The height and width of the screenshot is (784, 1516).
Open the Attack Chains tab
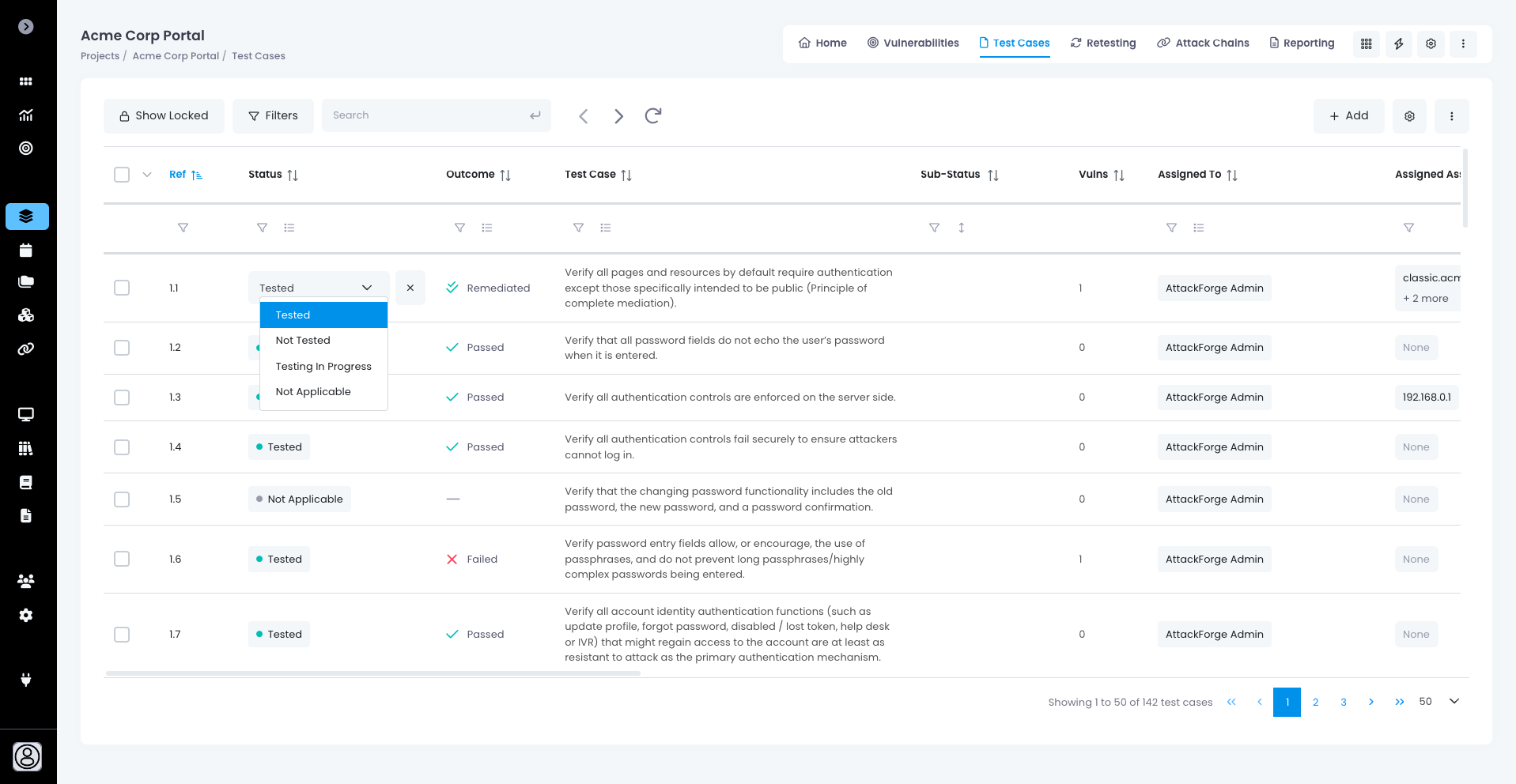coord(1203,43)
